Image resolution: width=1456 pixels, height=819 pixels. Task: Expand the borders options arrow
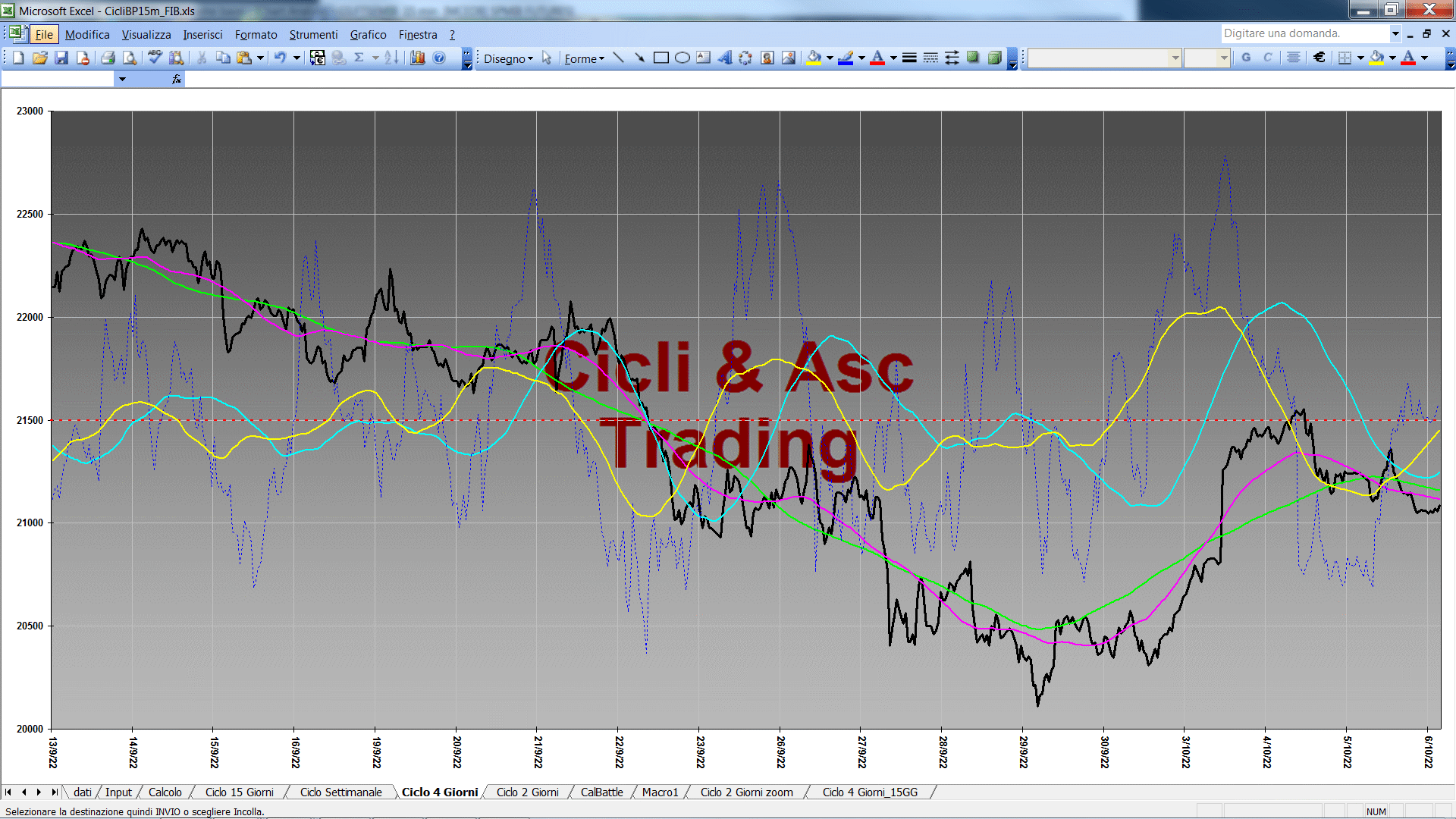tap(1360, 58)
